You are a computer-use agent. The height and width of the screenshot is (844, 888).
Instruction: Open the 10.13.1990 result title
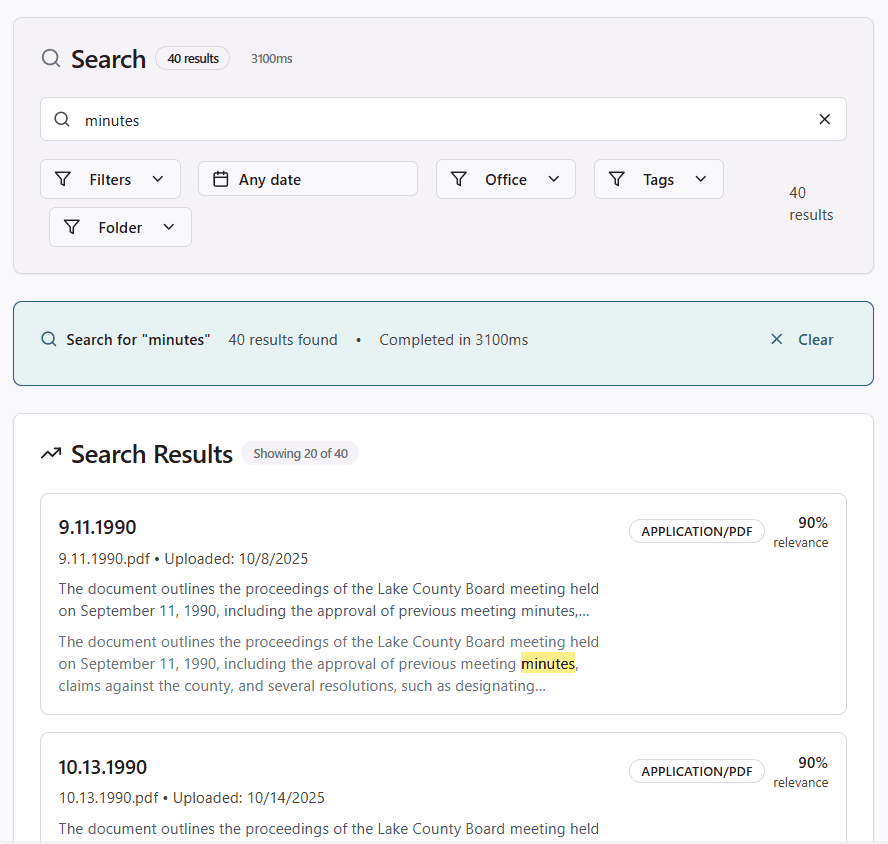coord(103,767)
